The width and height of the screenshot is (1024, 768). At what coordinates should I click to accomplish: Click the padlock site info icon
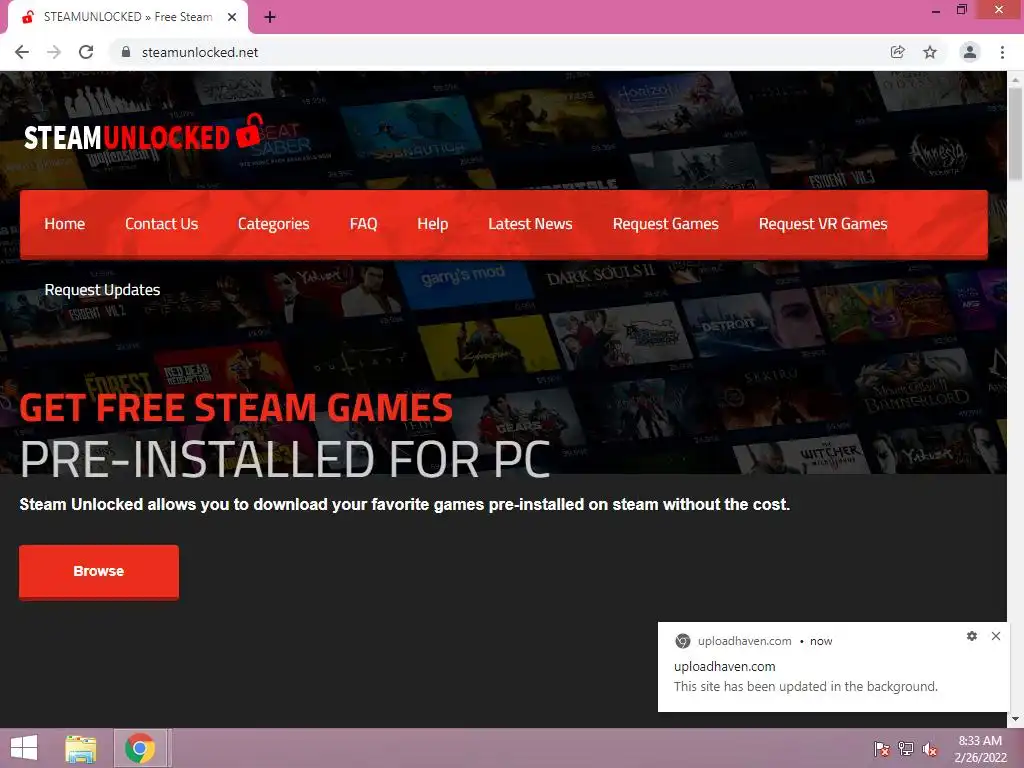(126, 52)
